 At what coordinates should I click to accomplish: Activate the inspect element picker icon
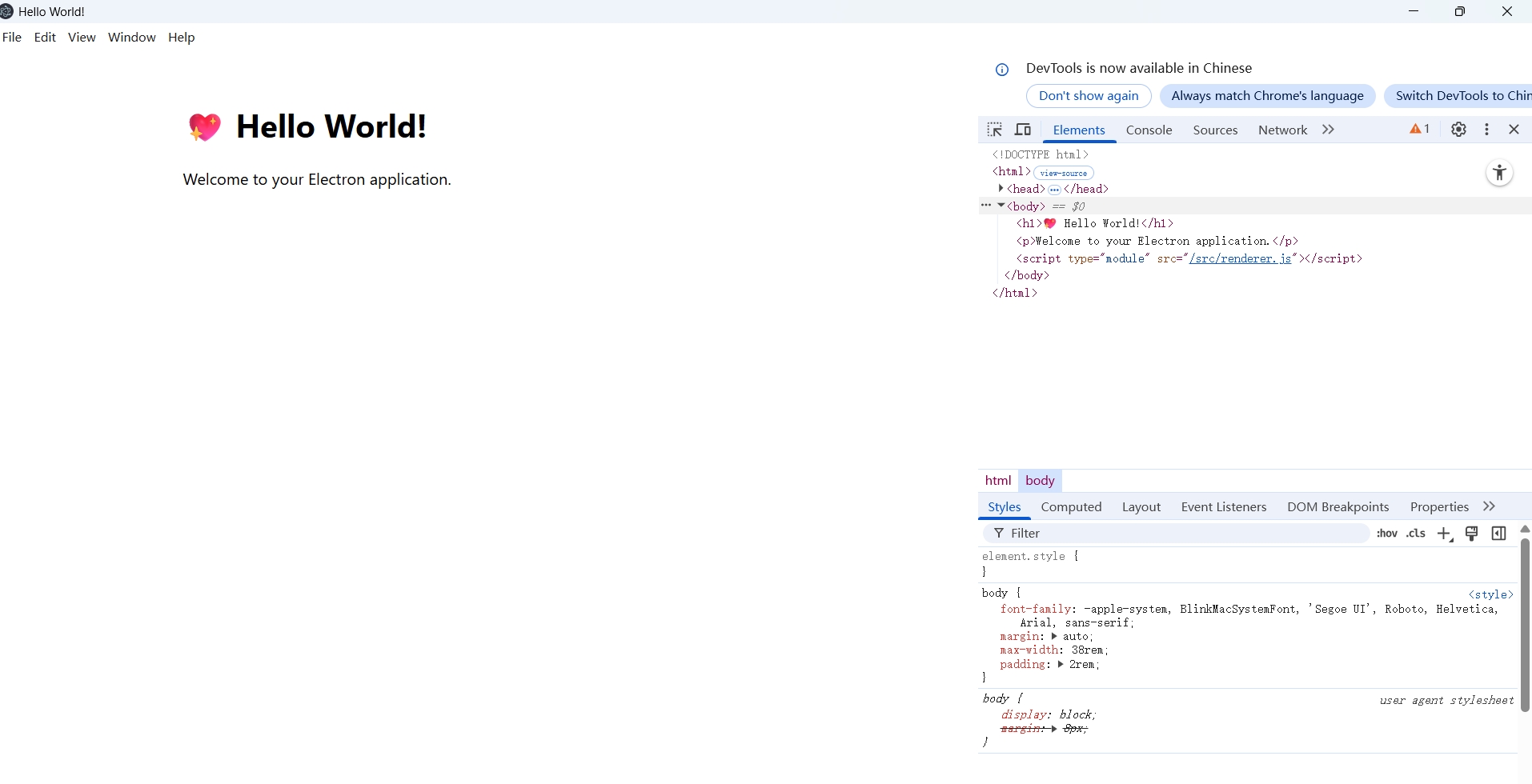pyautogui.click(x=994, y=130)
